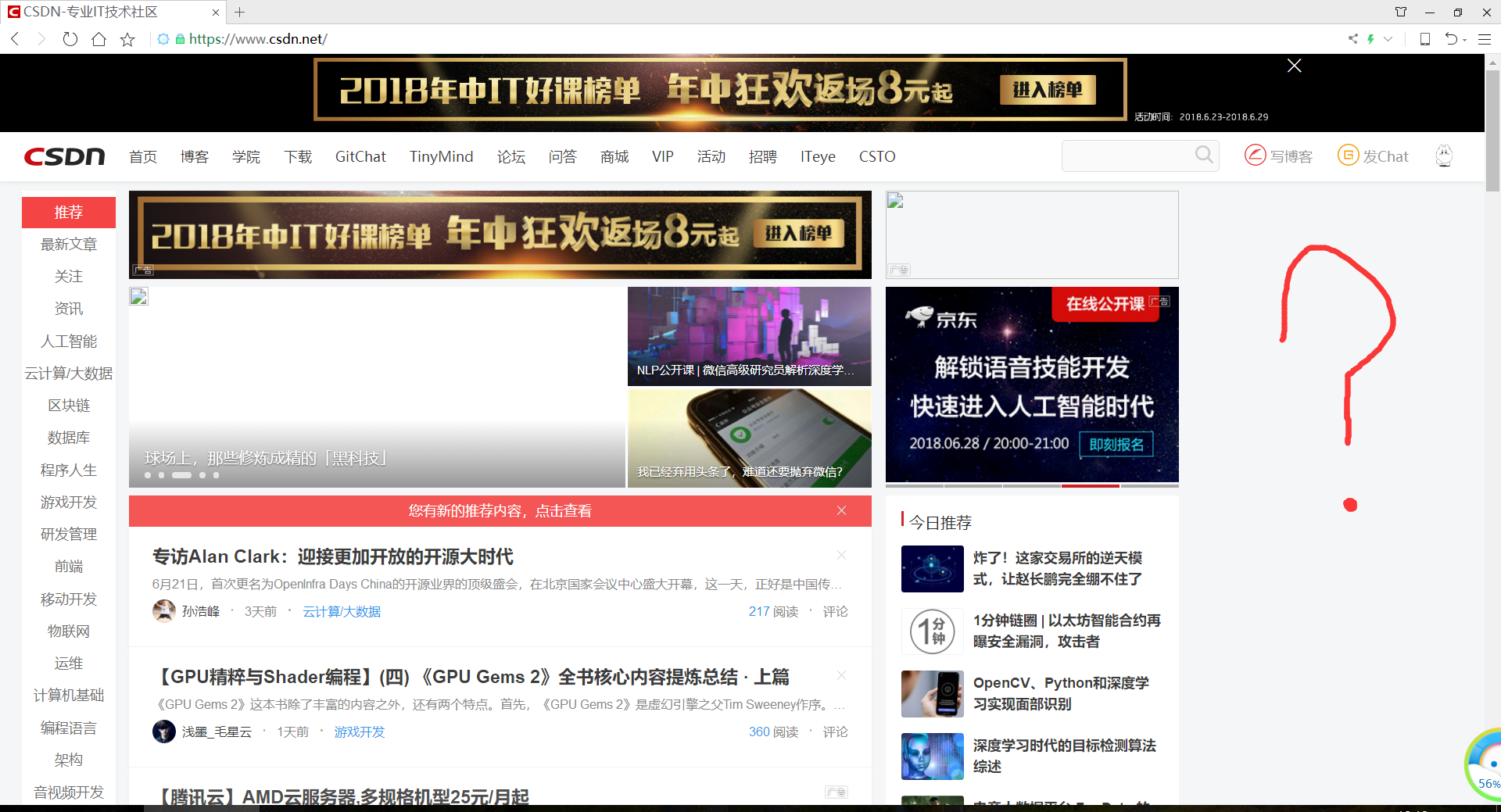Click author 孙浩峰 avatar
This screenshot has width=1501, height=812.
point(164,611)
